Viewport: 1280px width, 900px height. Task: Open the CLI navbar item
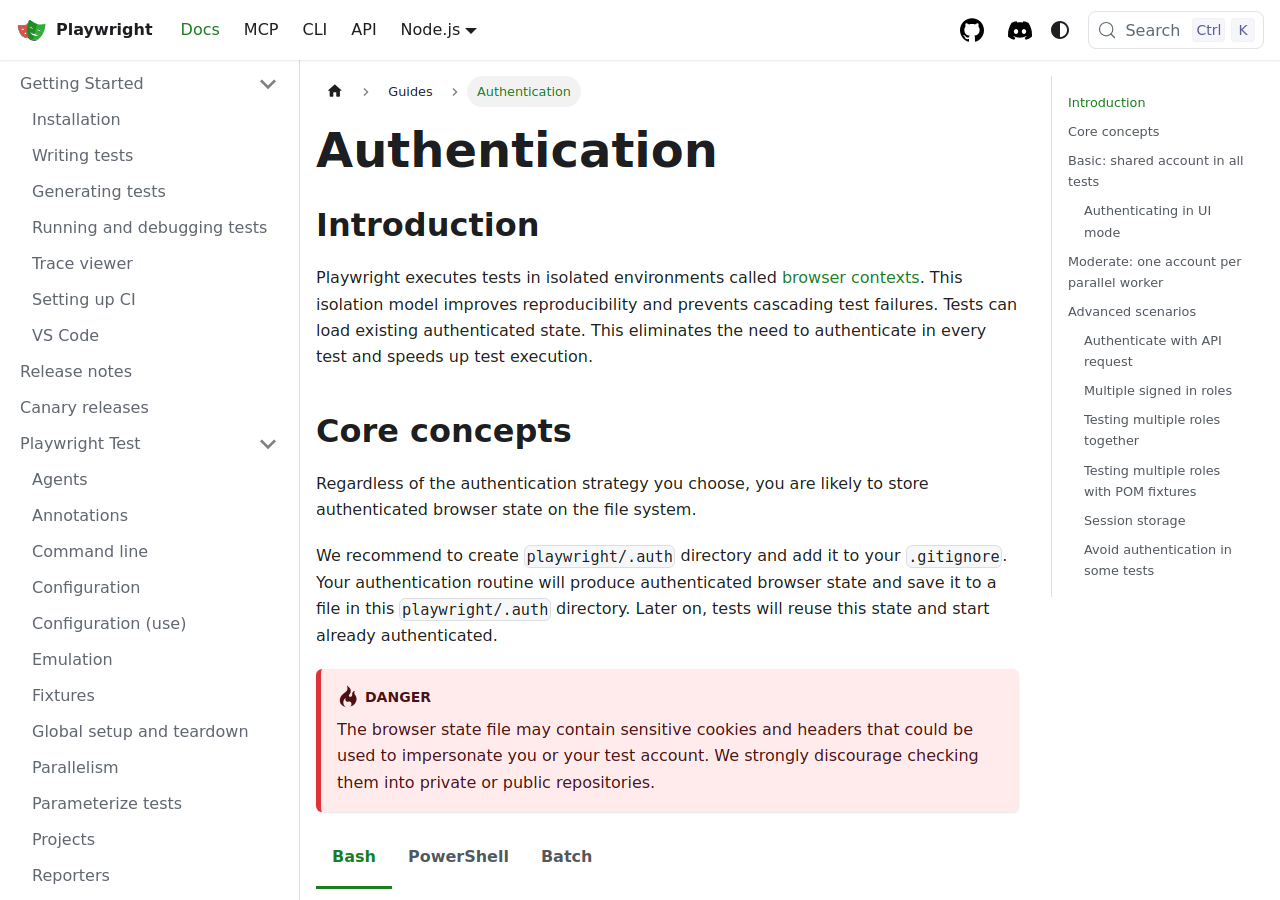pos(315,30)
